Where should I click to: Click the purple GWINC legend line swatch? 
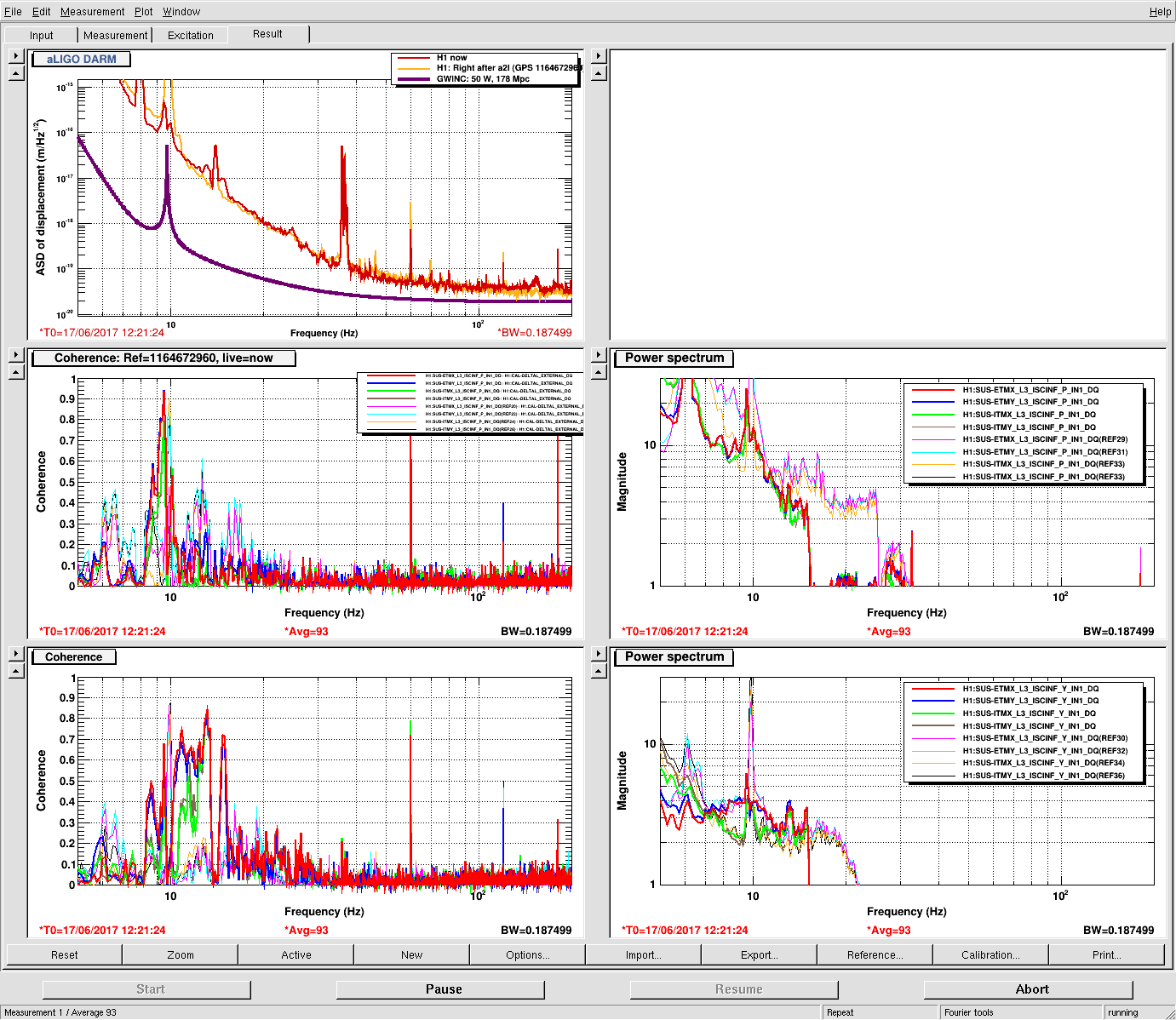click(414, 79)
